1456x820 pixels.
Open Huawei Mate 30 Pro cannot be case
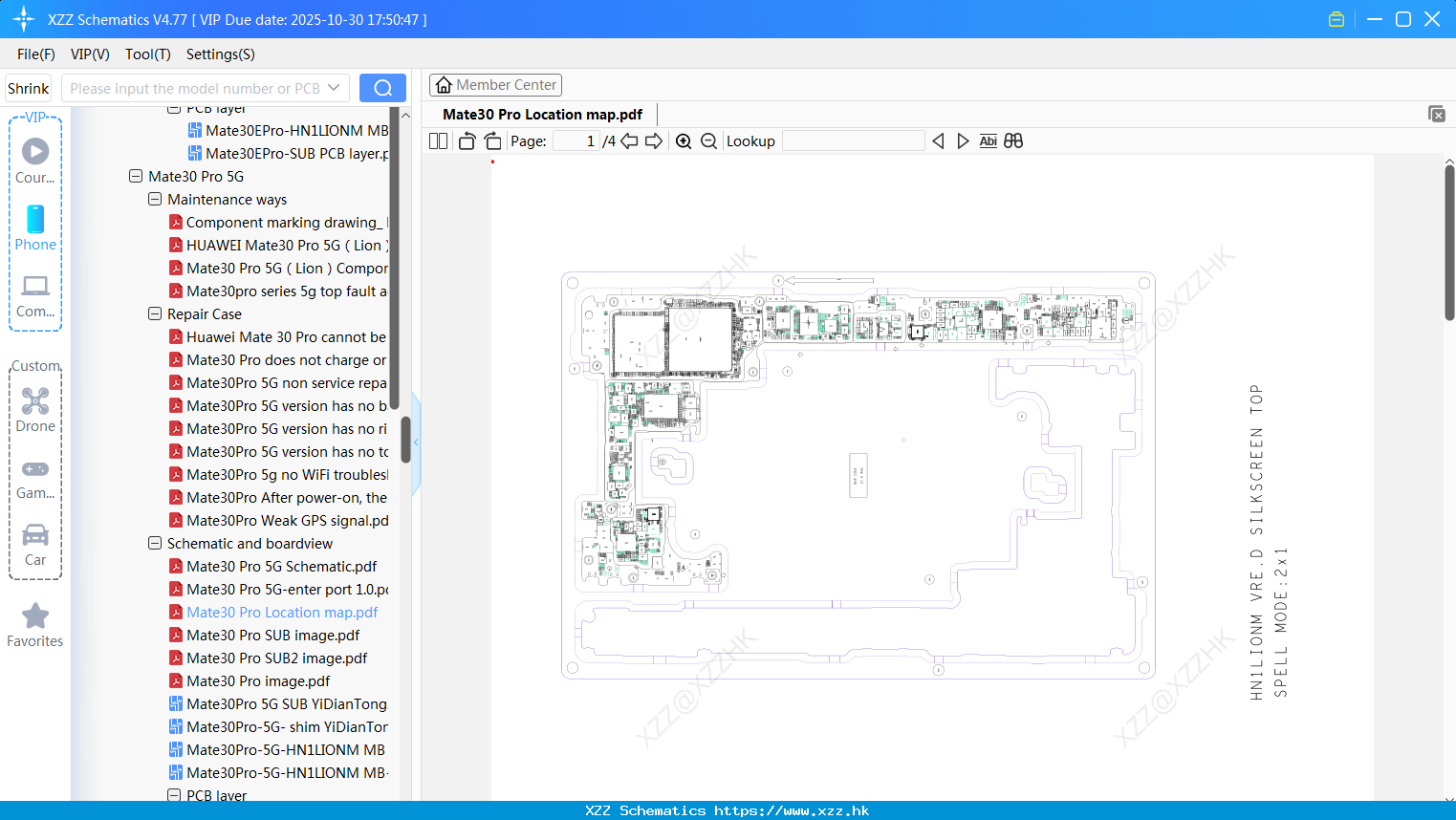(x=278, y=336)
